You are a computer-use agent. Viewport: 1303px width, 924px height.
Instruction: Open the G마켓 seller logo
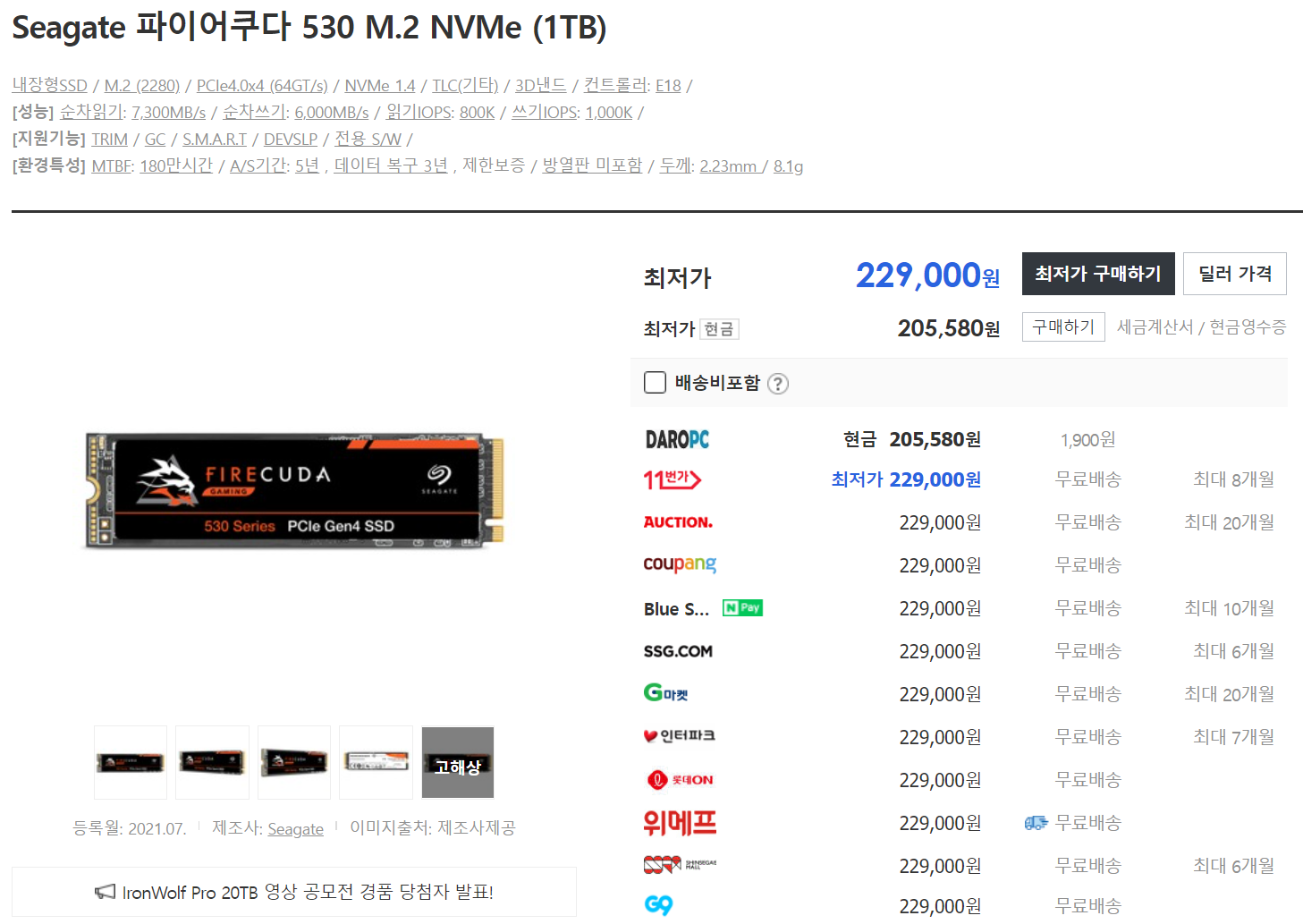666,693
